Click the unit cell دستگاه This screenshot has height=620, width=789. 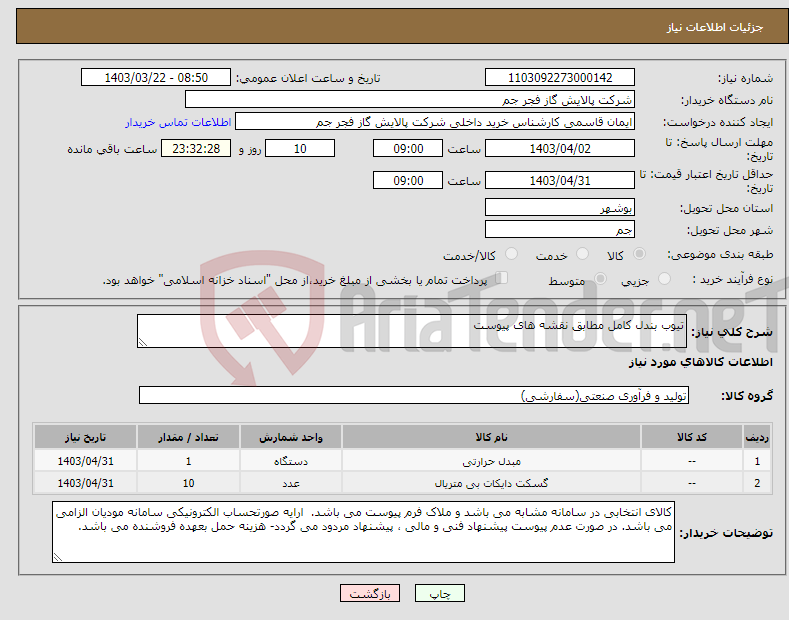[291, 461]
